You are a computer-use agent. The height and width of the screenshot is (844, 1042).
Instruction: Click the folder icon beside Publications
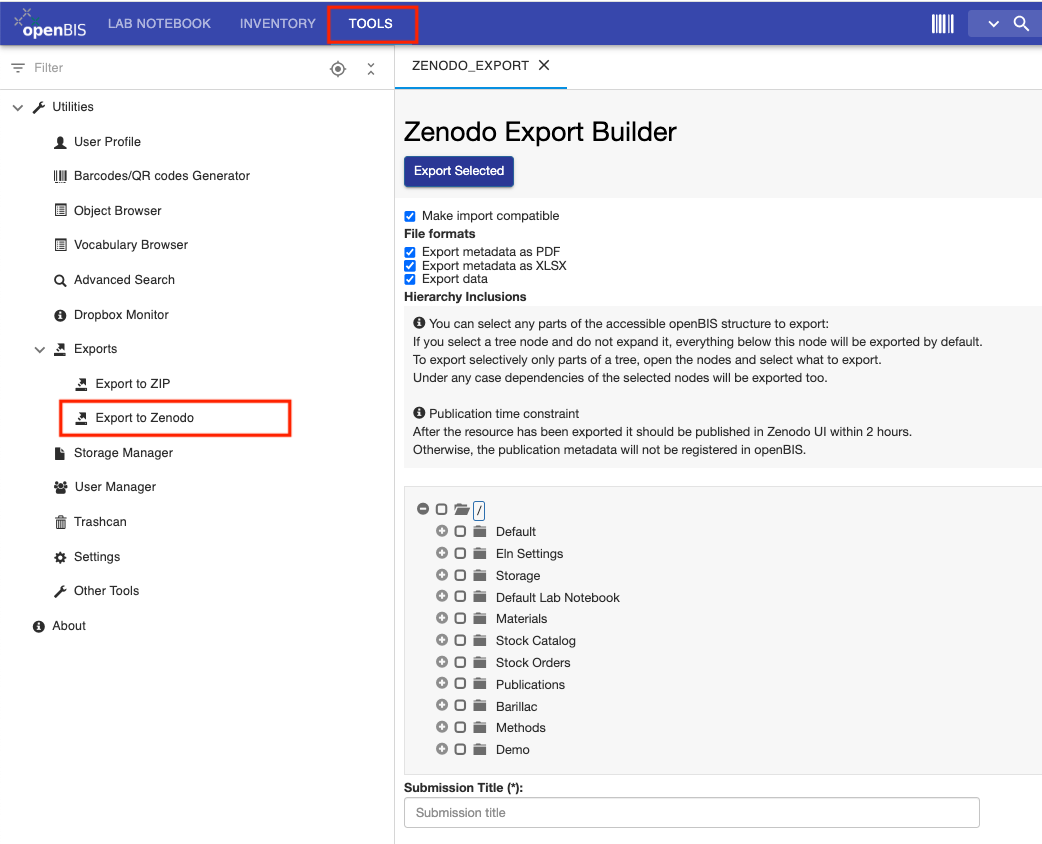click(480, 683)
